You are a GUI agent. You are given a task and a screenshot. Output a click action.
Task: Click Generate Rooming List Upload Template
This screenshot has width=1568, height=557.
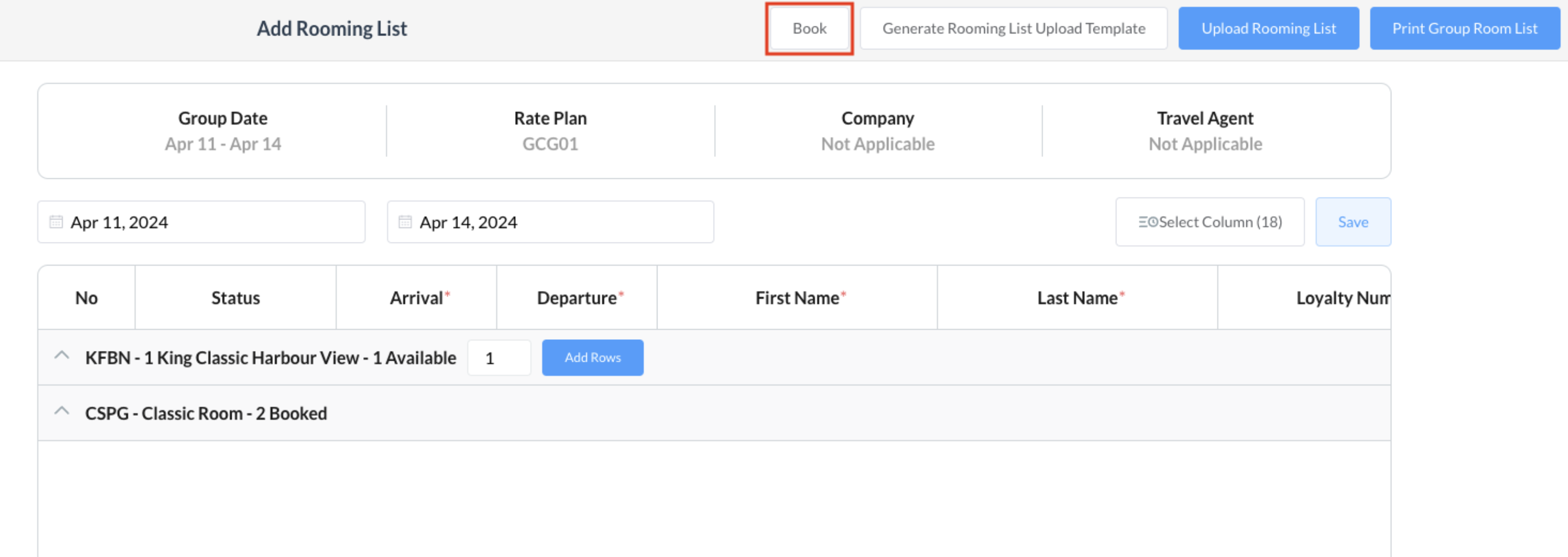click(x=1013, y=29)
